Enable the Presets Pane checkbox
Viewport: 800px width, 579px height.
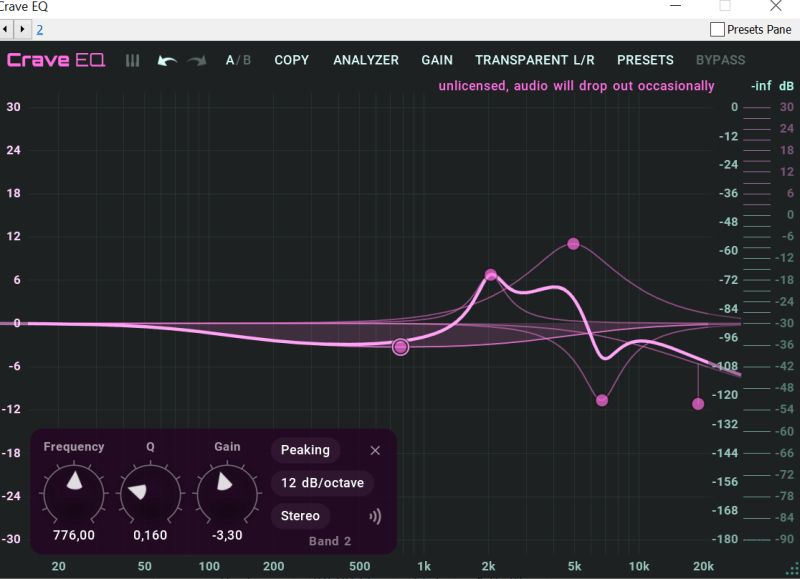tap(717, 30)
